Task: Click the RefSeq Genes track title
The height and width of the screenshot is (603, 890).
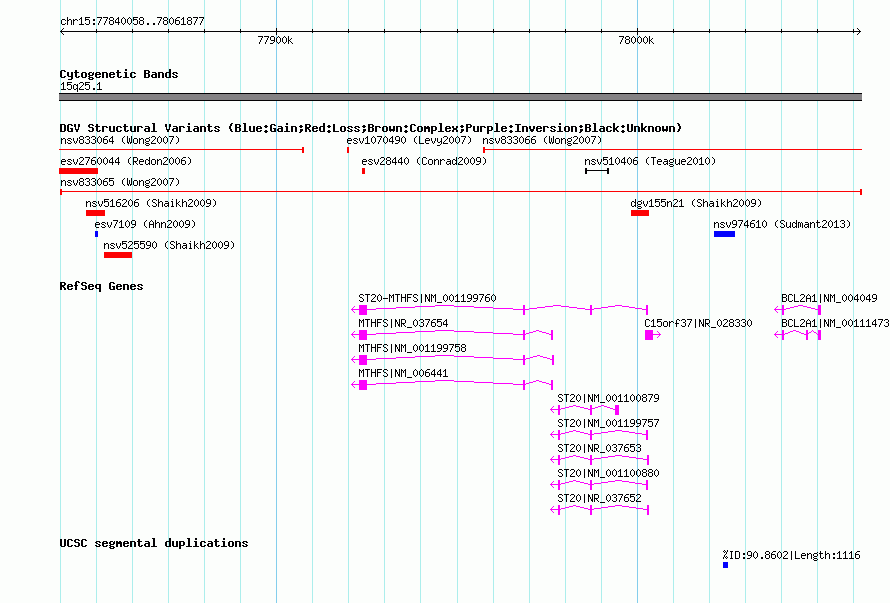Action: [x=101, y=286]
